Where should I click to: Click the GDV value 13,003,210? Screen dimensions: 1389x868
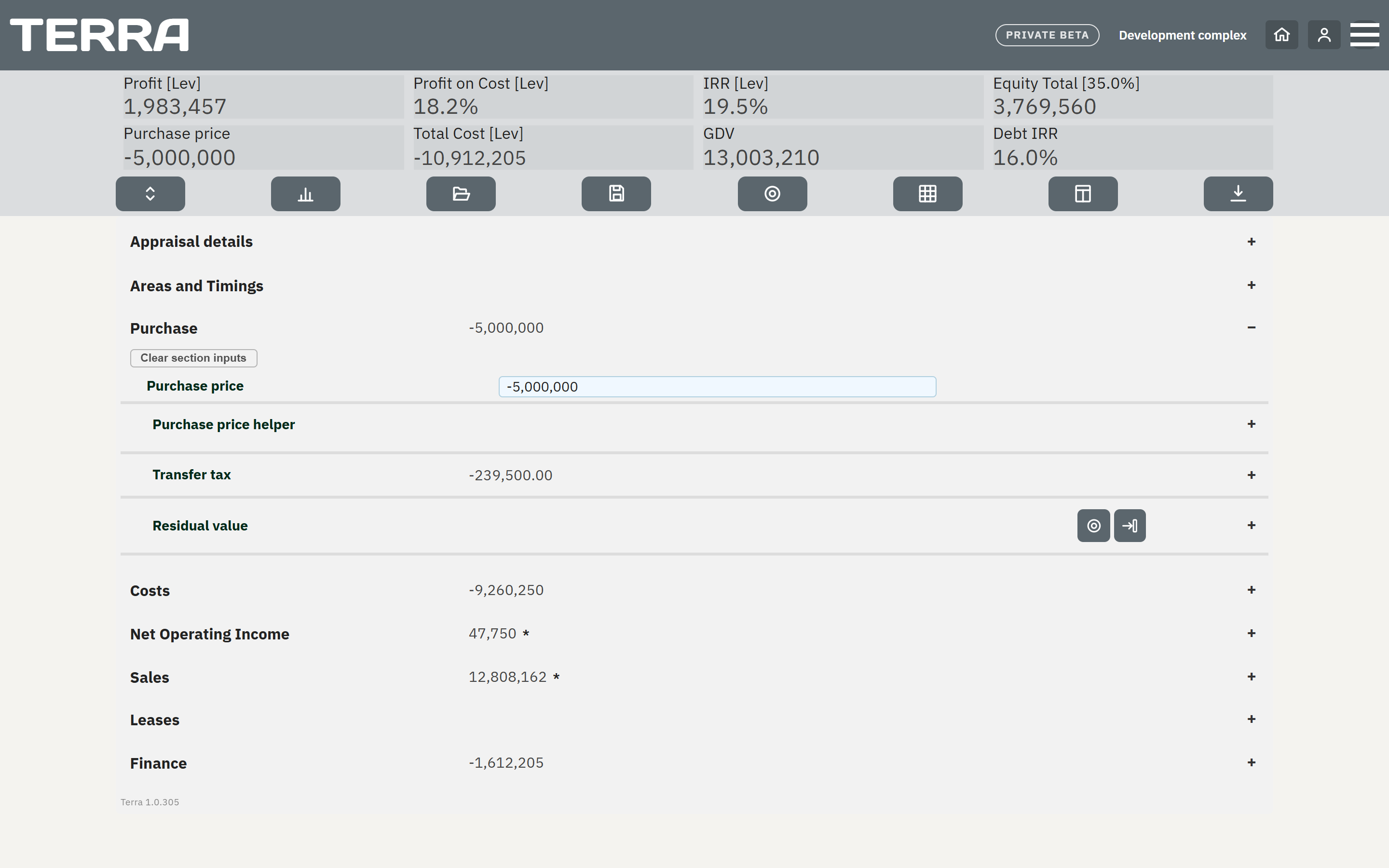761,158
